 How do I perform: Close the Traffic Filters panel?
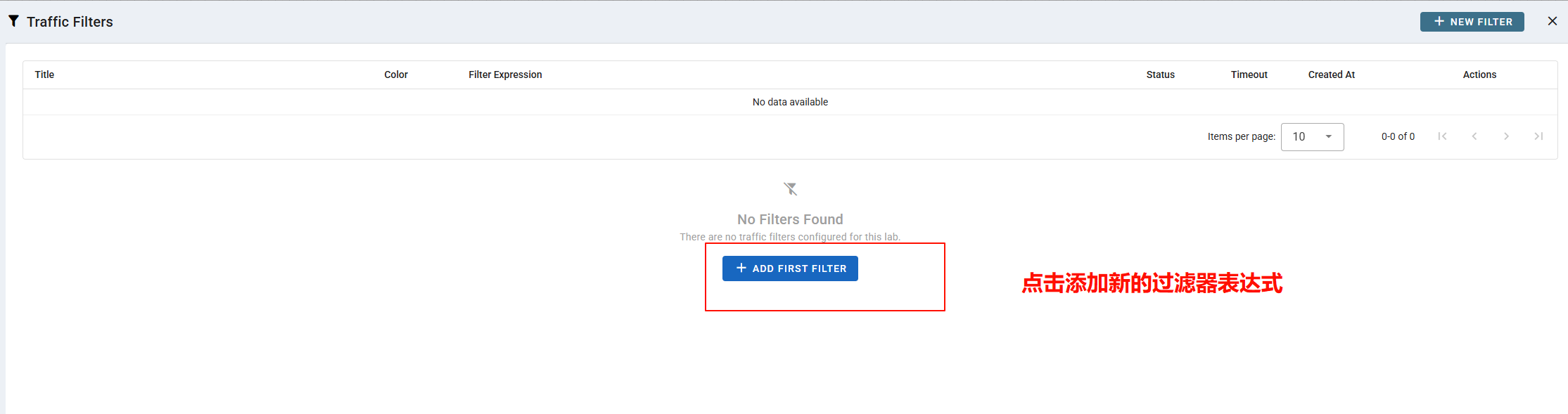[x=1553, y=21]
